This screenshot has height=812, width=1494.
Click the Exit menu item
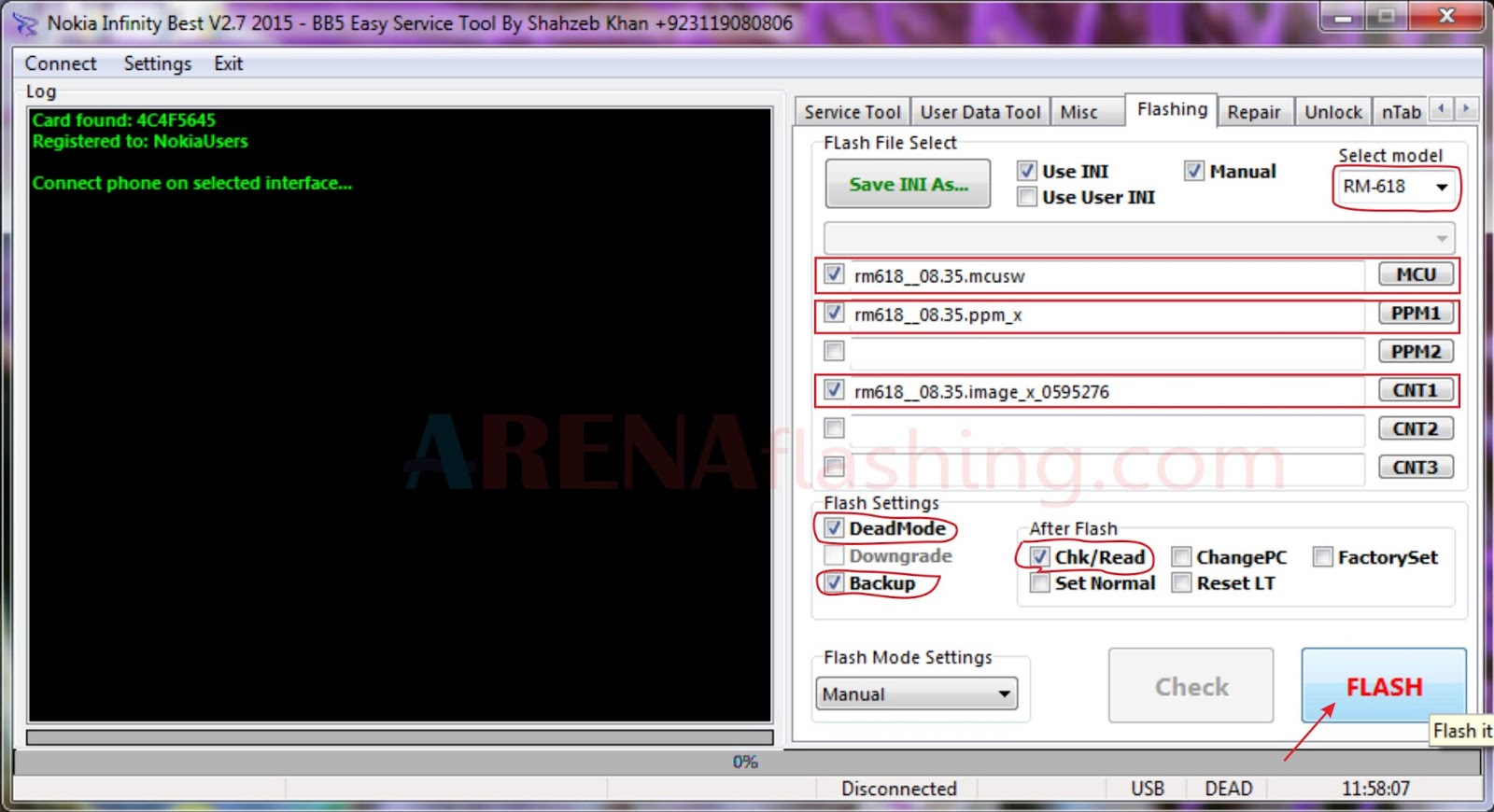[x=229, y=63]
